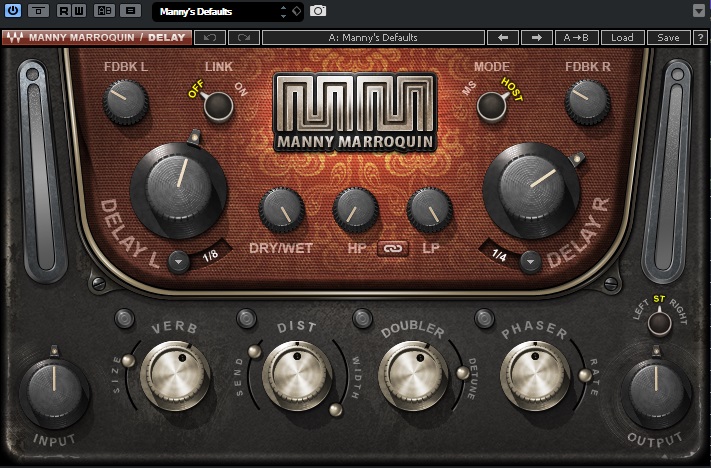Load the previous preset with left arrow

(x=503, y=38)
